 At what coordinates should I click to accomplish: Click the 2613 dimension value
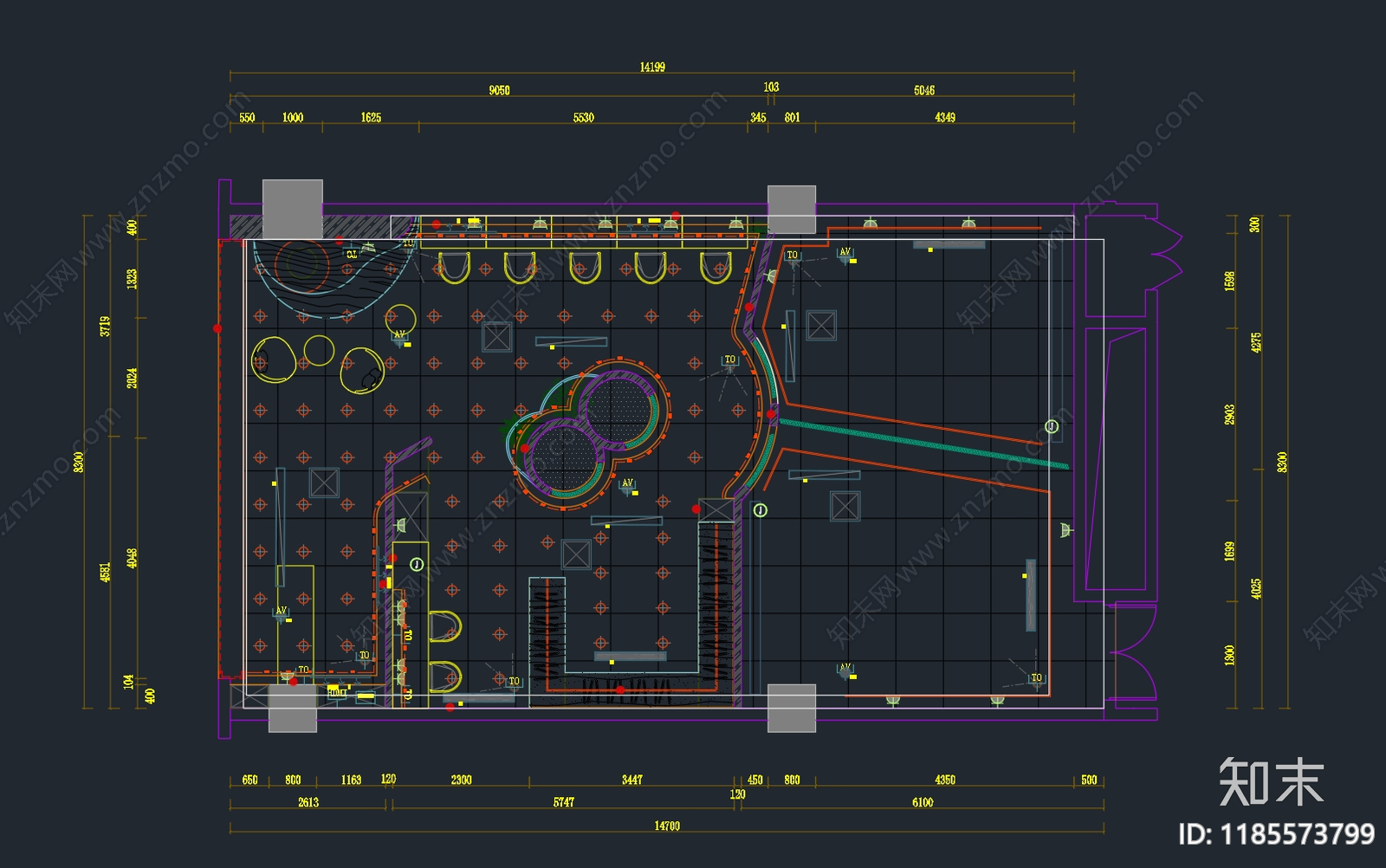pos(308,803)
